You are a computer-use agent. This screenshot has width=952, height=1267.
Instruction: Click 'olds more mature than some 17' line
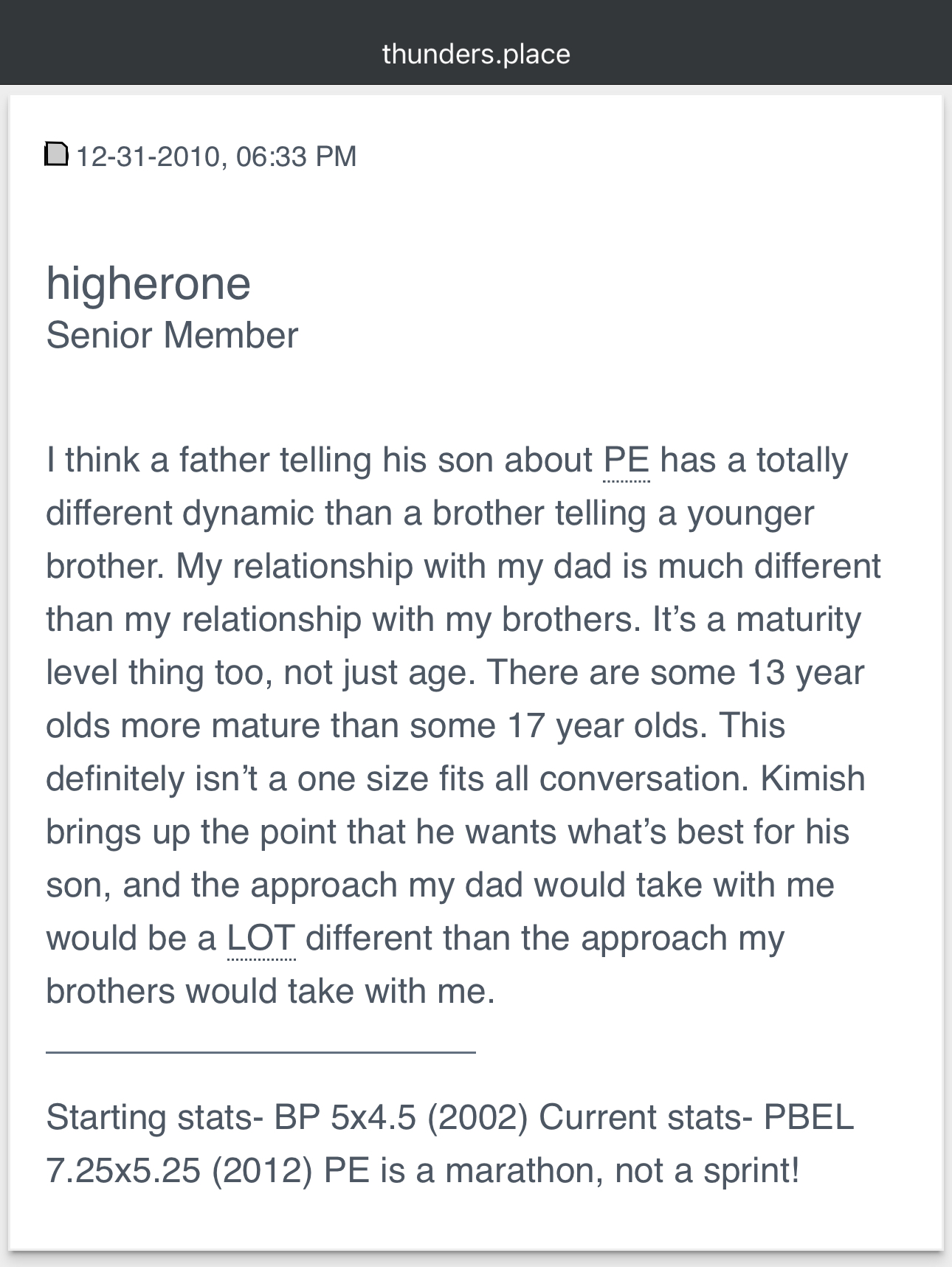295,725
